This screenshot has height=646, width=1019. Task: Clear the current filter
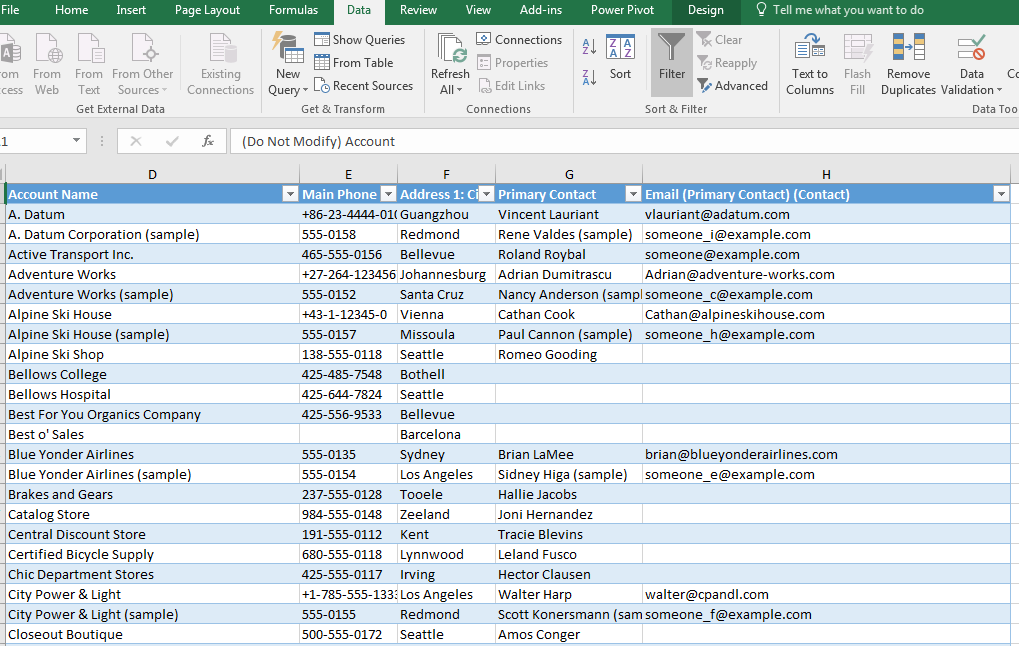[x=719, y=40]
